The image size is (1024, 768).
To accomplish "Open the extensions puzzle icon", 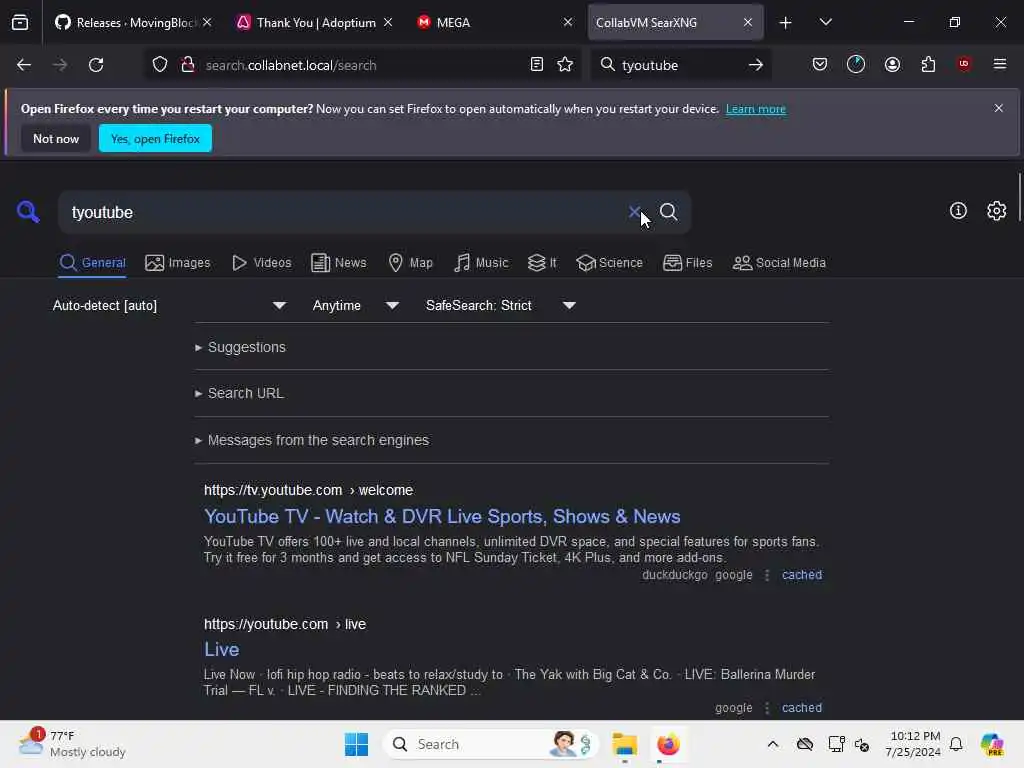I will (928, 65).
